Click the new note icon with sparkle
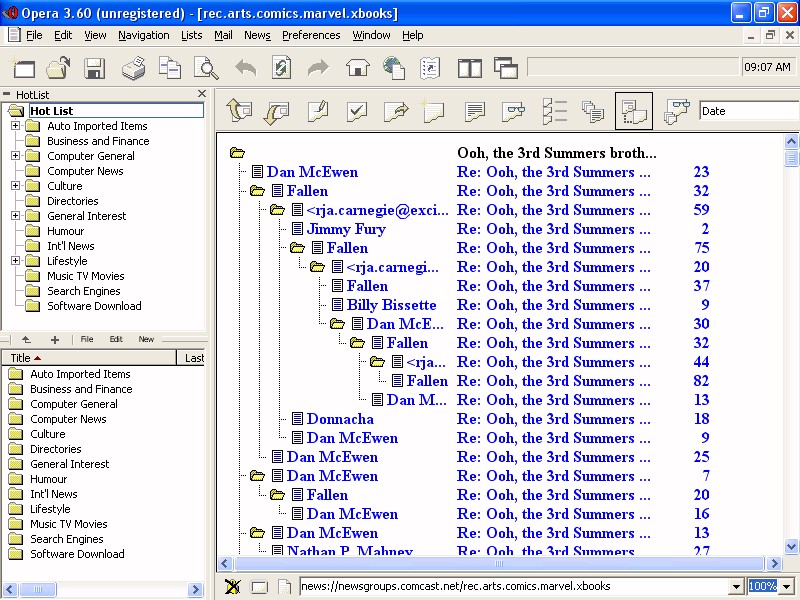 tap(433, 111)
